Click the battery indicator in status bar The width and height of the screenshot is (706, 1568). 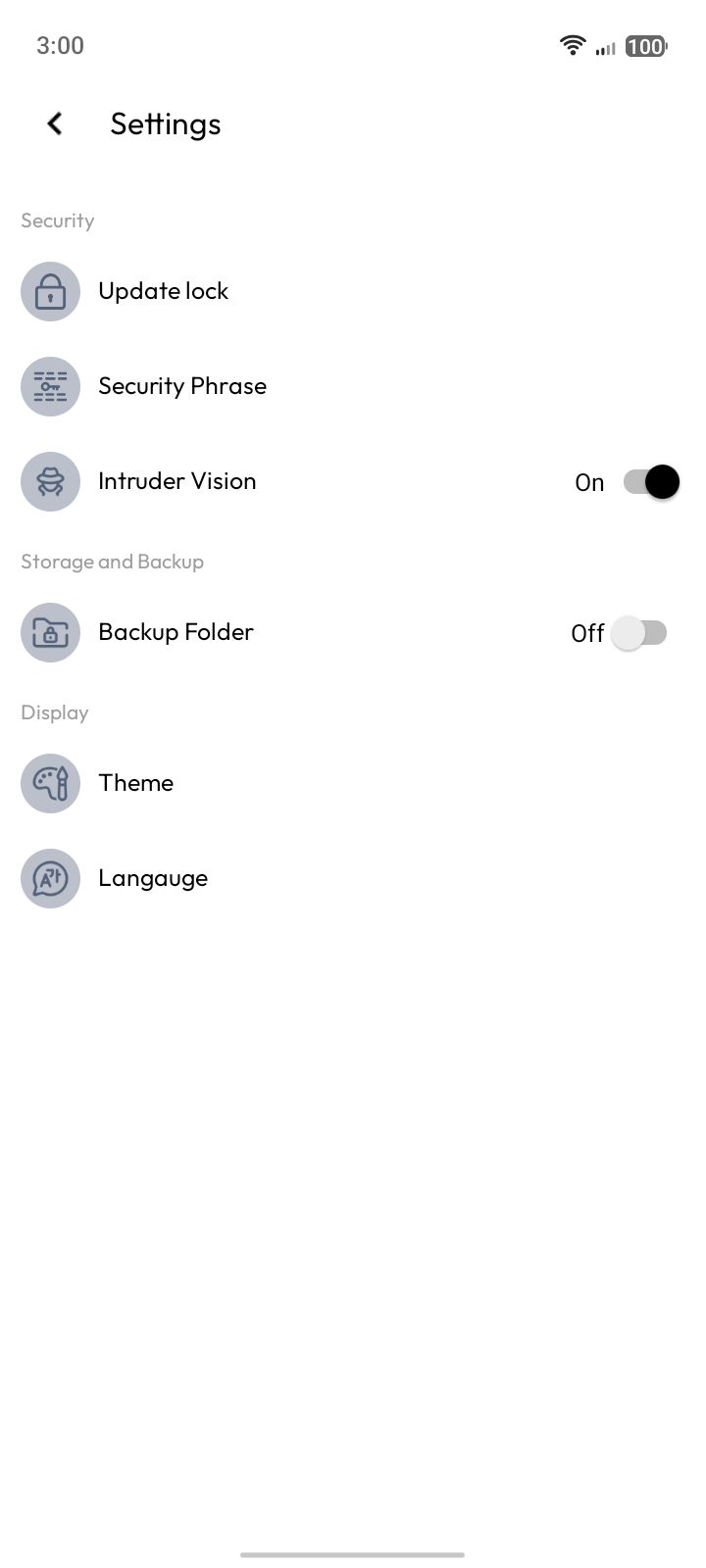click(x=645, y=46)
